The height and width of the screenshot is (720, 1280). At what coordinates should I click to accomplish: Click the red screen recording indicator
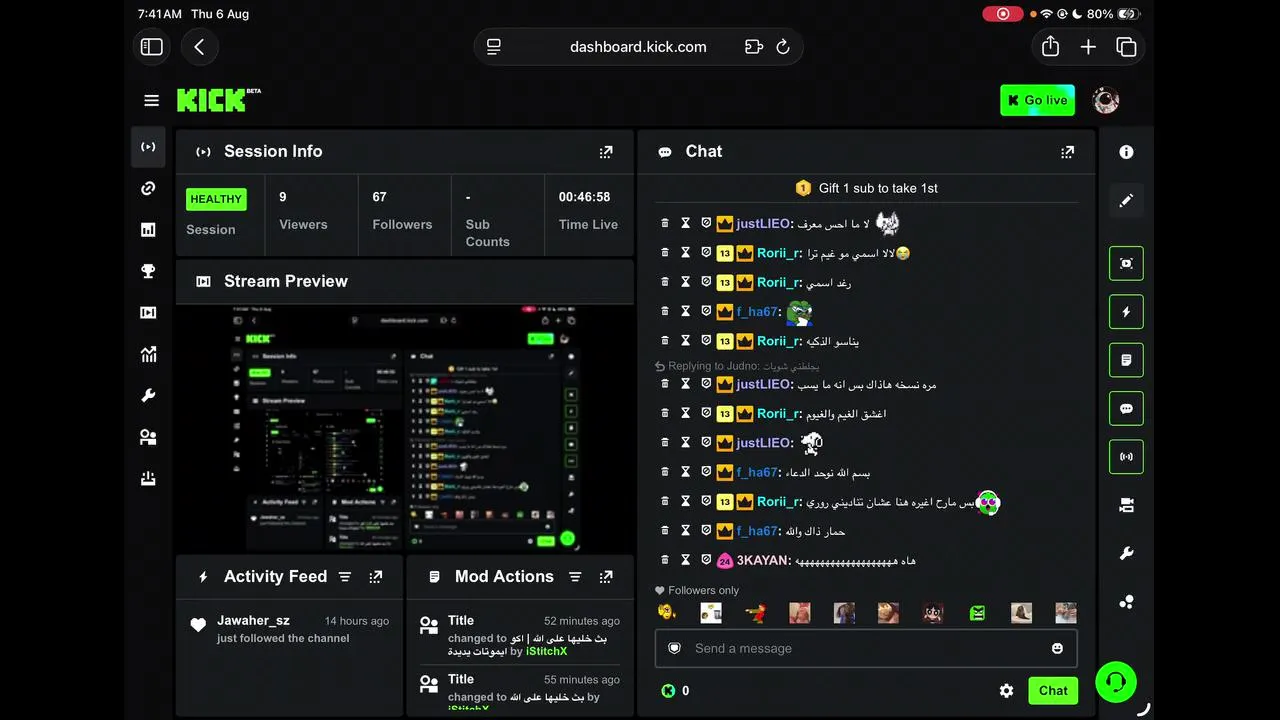[1002, 14]
